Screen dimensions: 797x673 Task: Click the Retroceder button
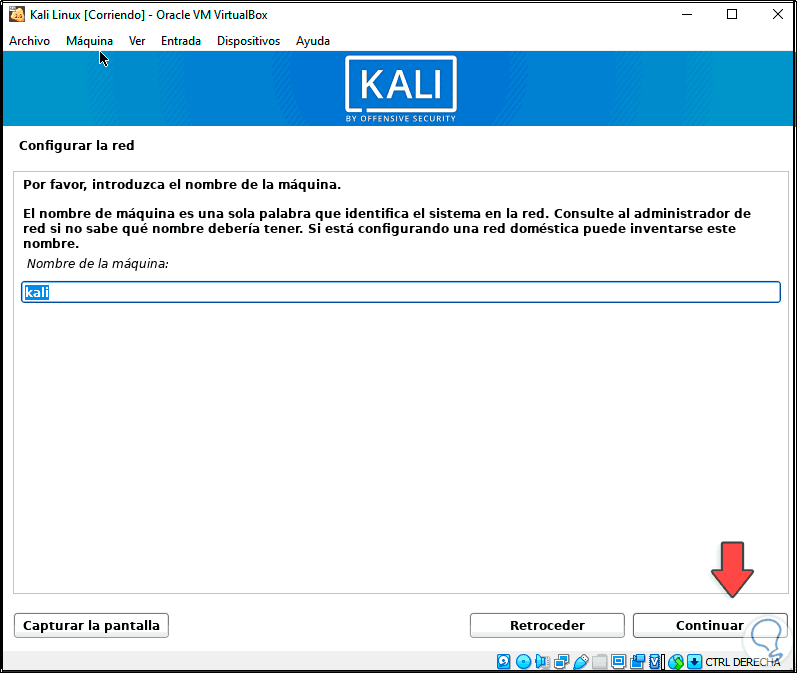coord(547,625)
